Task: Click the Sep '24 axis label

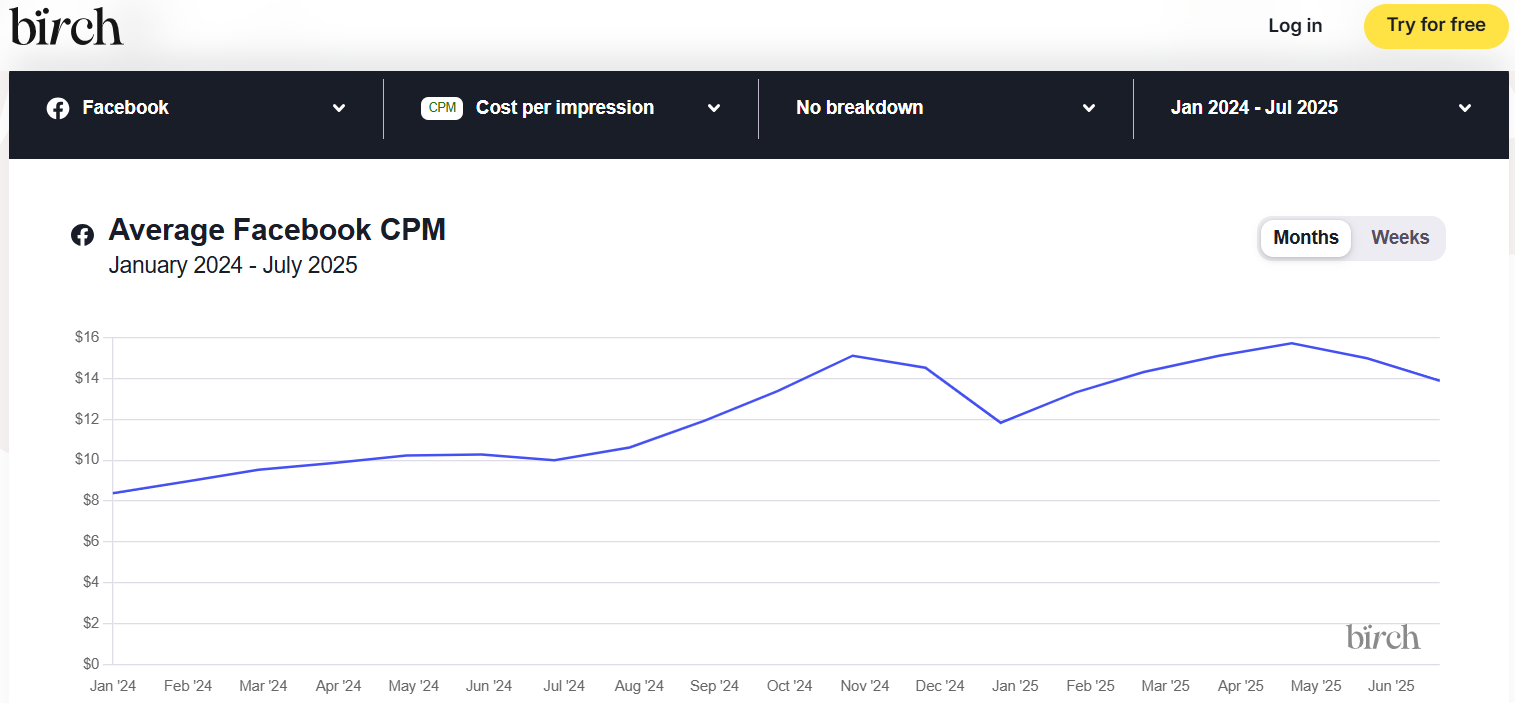Action: (714, 686)
